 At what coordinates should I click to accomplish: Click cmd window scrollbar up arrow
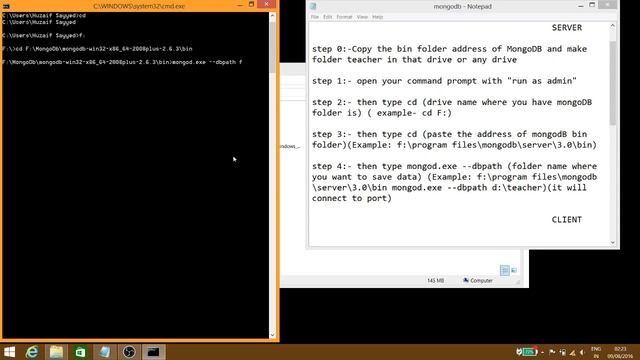pyautogui.click(x=273, y=16)
